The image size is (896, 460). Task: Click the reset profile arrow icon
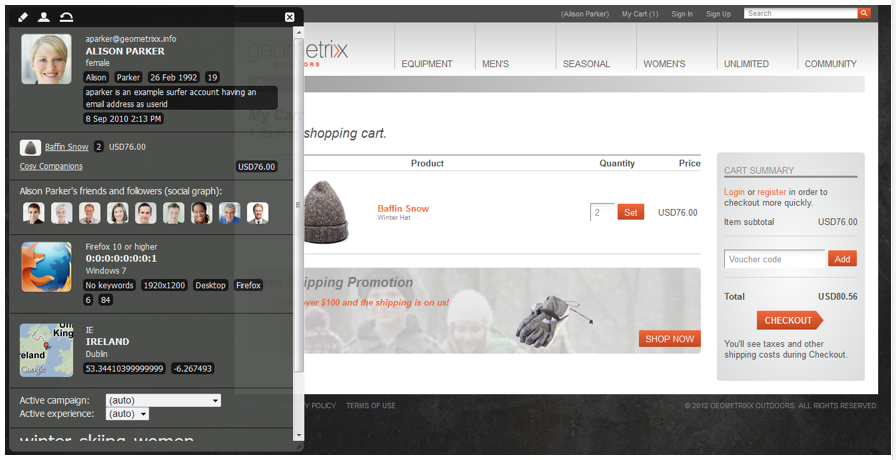pyautogui.click(x=66, y=17)
